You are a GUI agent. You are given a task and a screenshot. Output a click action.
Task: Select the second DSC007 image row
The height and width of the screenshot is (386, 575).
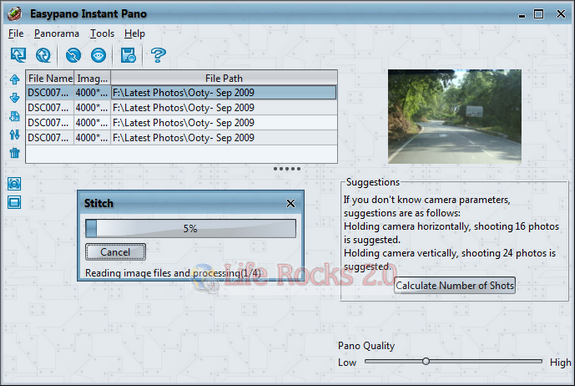point(182,107)
